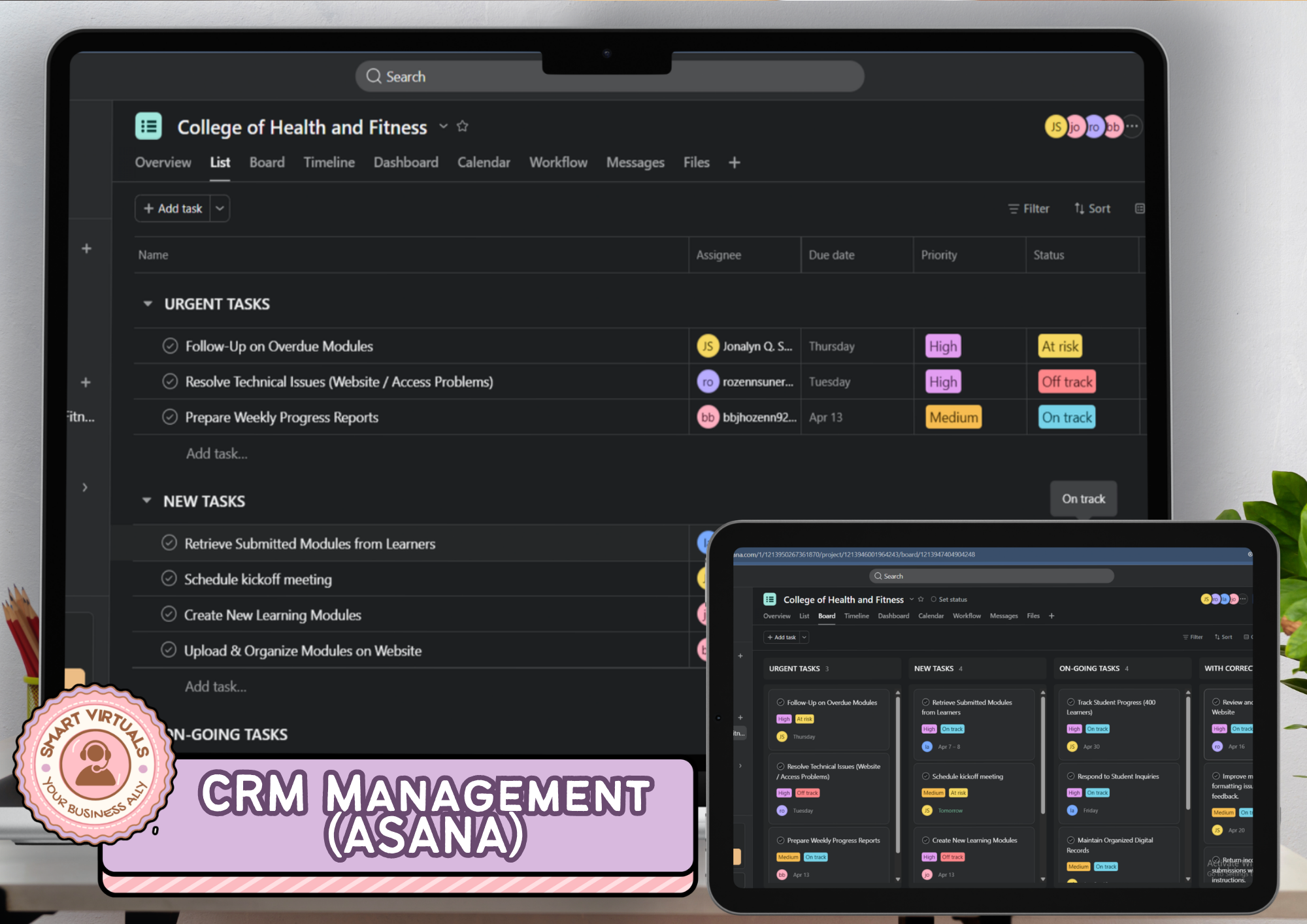The height and width of the screenshot is (924, 1307).
Task: Open the Sort option on laptop list view
Action: pos(1092,208)
